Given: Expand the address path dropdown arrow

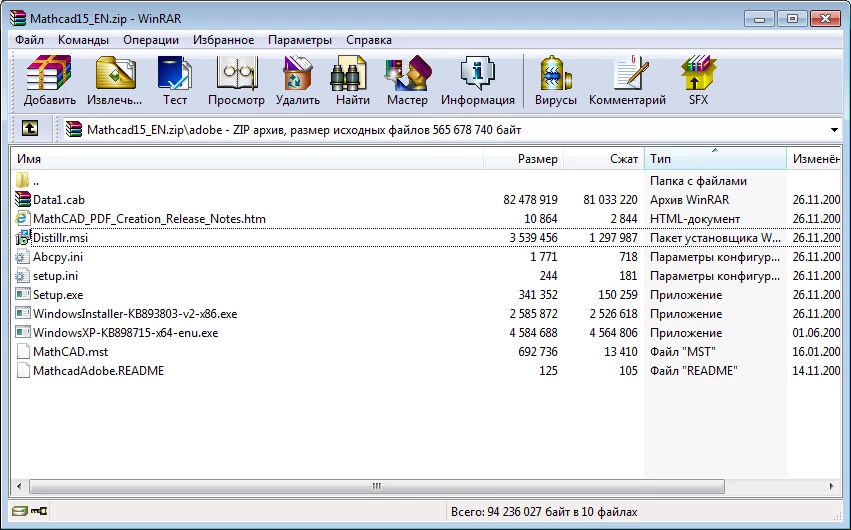Looking at the screenshot, I should 834,130.
